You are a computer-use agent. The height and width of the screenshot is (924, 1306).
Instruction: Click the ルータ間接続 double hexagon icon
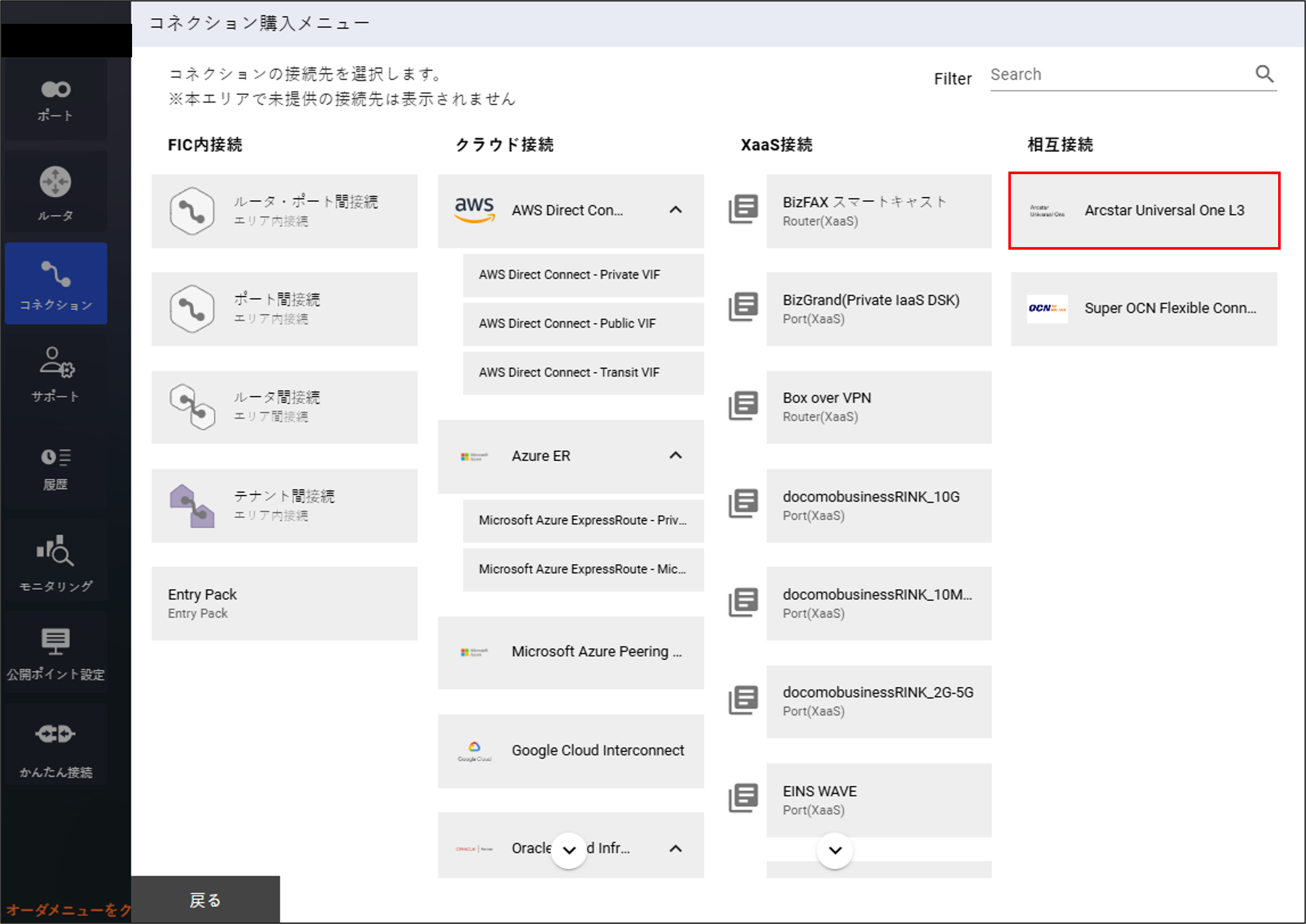[192, 407]
